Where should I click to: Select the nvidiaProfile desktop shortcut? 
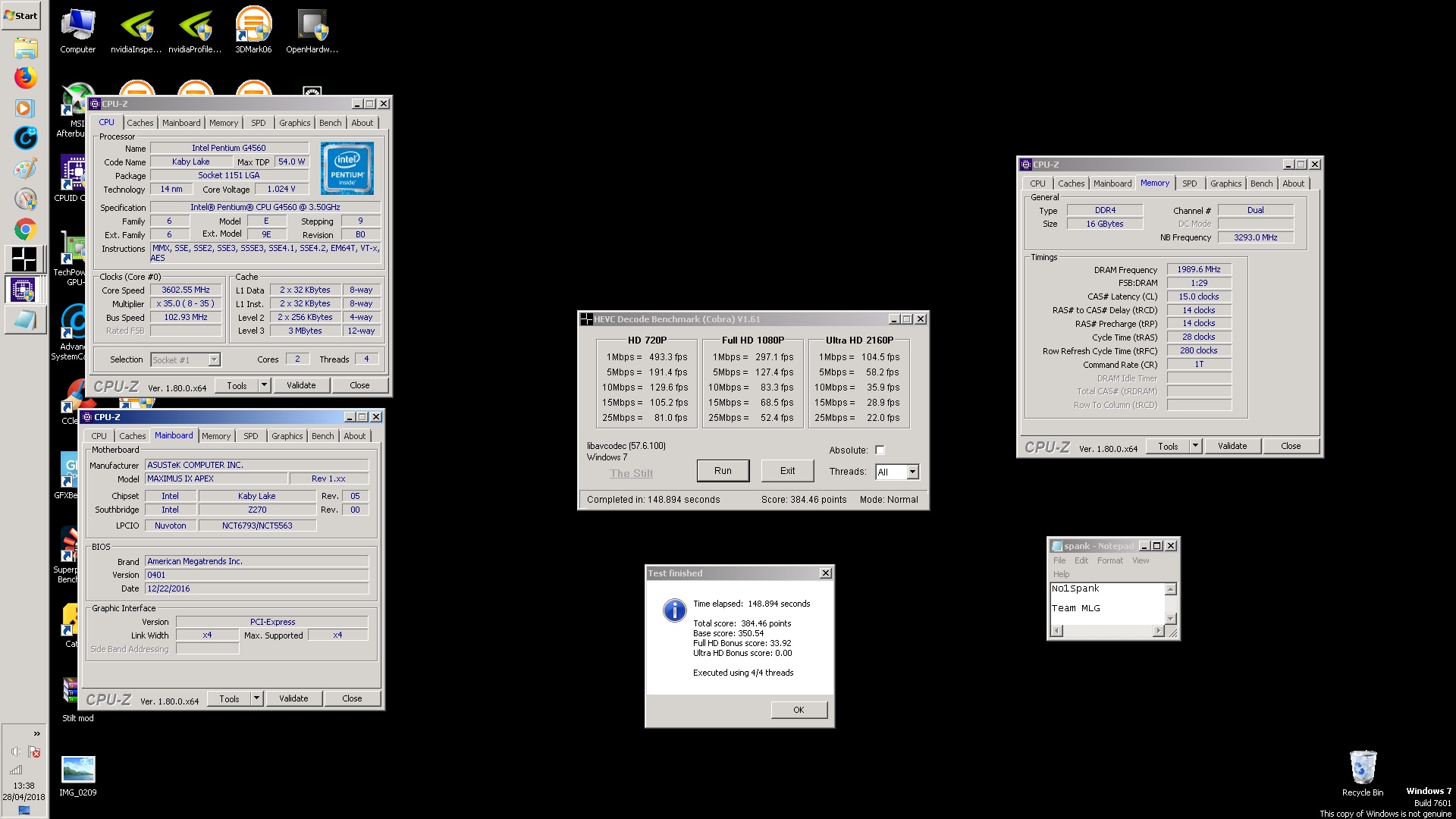pos(195,32)
